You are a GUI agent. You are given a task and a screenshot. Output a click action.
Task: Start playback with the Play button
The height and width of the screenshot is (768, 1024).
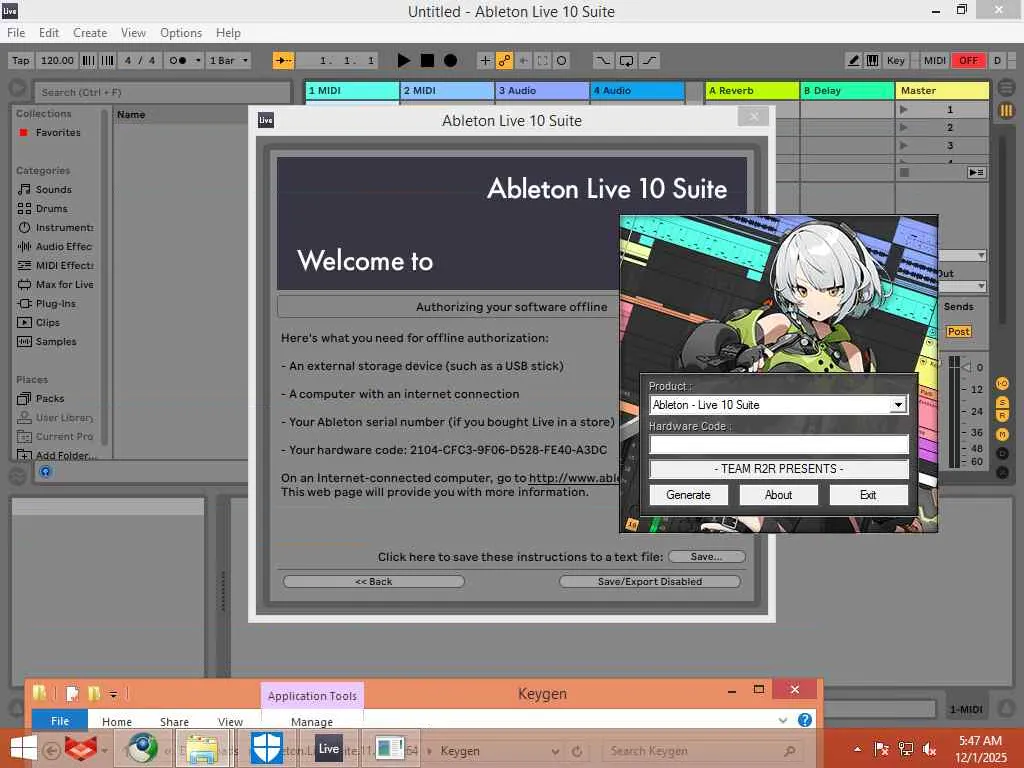click(404, 61)
